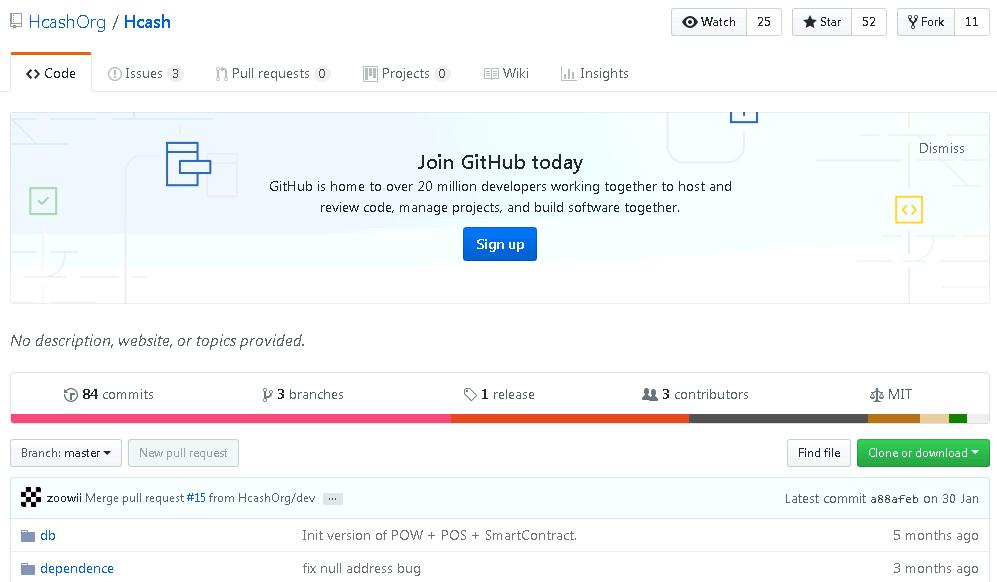The width and height of the screenshot is (997, 582).
Task: Open the Find file button
Action: point(818,453)
